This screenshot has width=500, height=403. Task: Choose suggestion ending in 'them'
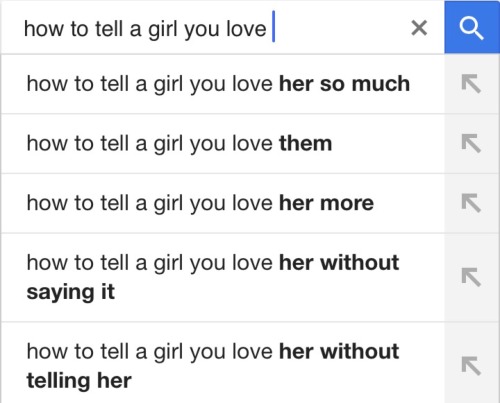coord(223,144)
